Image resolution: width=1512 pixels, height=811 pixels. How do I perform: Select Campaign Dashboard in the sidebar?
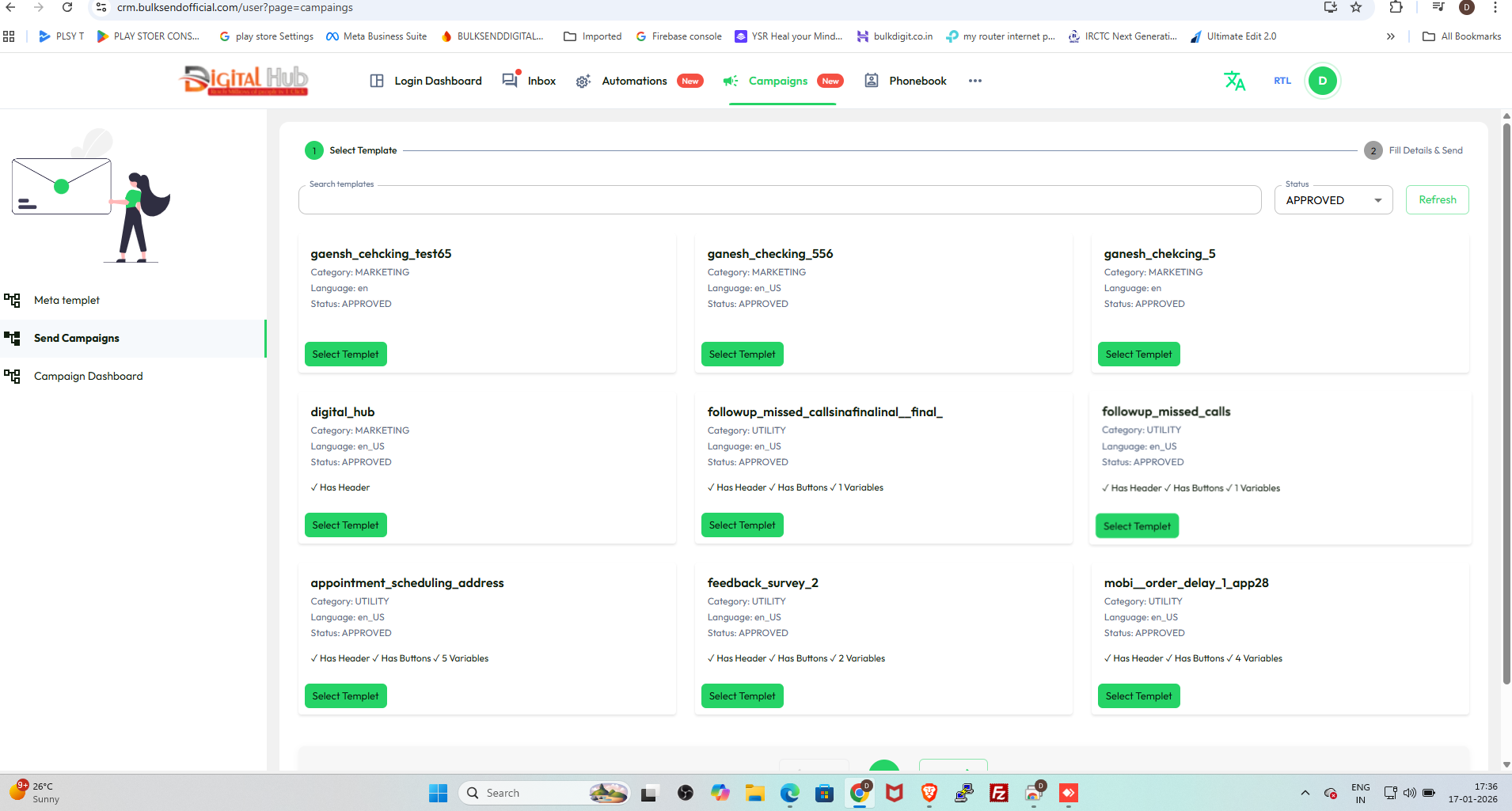tap(89, 376)
